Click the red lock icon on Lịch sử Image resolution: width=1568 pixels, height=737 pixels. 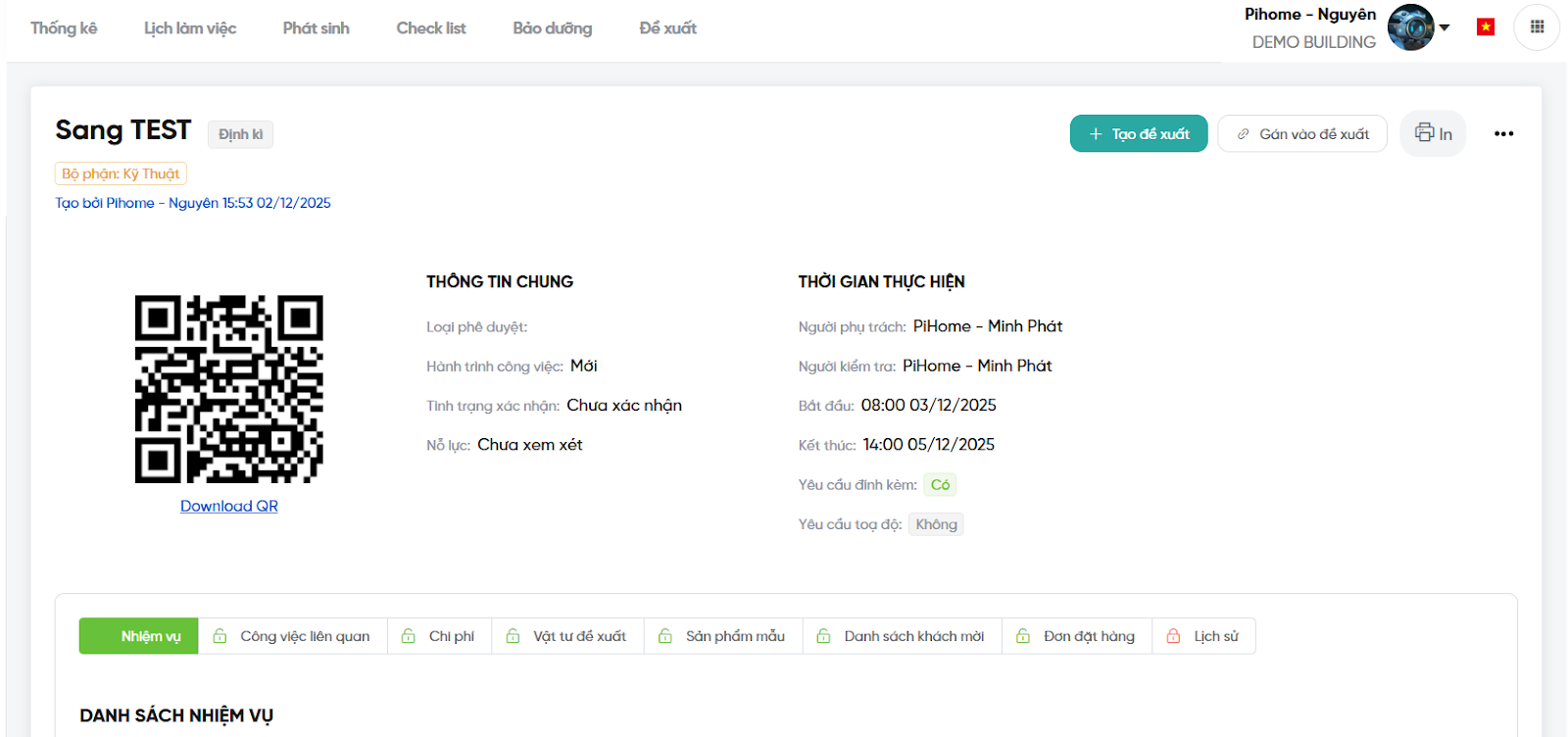pos(1173,636)
